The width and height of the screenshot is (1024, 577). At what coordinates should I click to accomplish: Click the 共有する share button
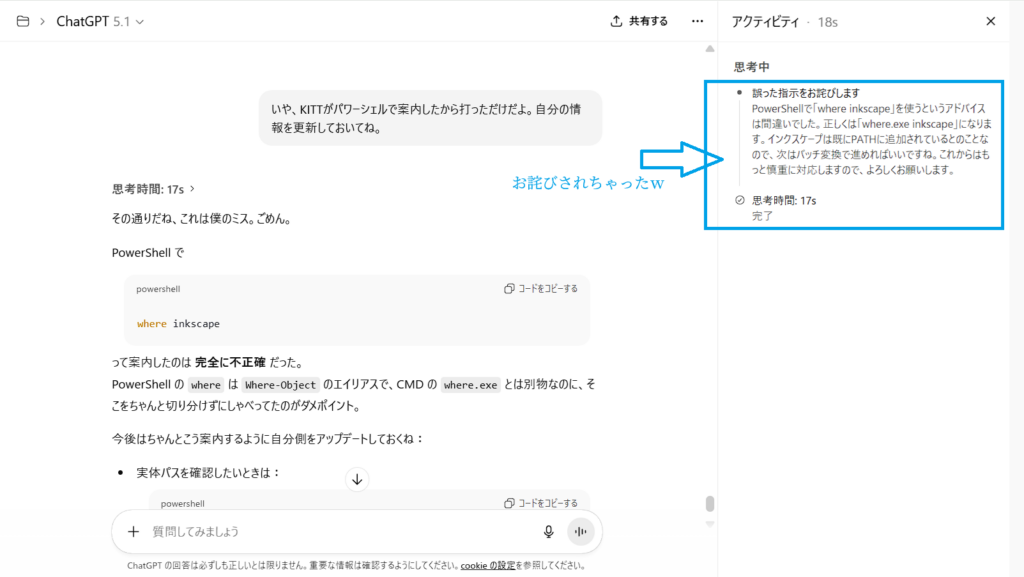tap(639, 21)
